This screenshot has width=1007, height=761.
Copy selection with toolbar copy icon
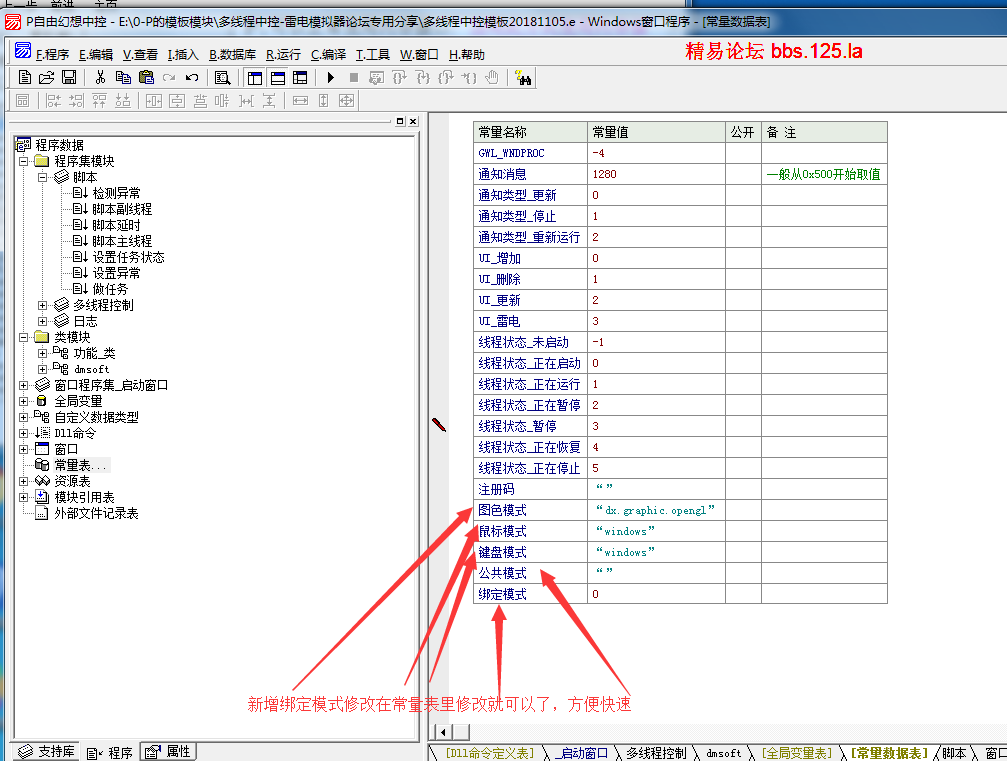(x=123, y=78)
